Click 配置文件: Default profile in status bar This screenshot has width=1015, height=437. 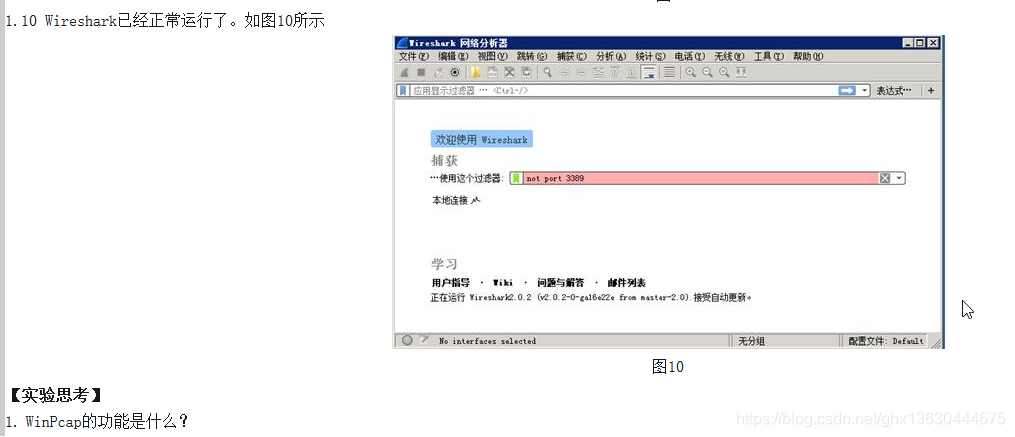click(886, 341)
